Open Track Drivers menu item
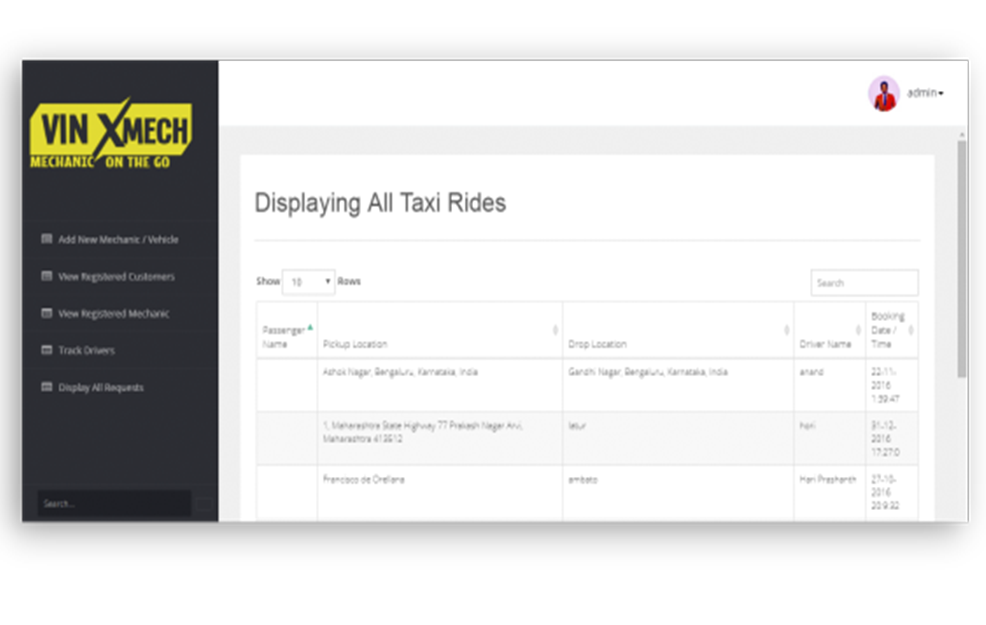The width and height of the screenshot is (986, 625). tap(86, 351)
